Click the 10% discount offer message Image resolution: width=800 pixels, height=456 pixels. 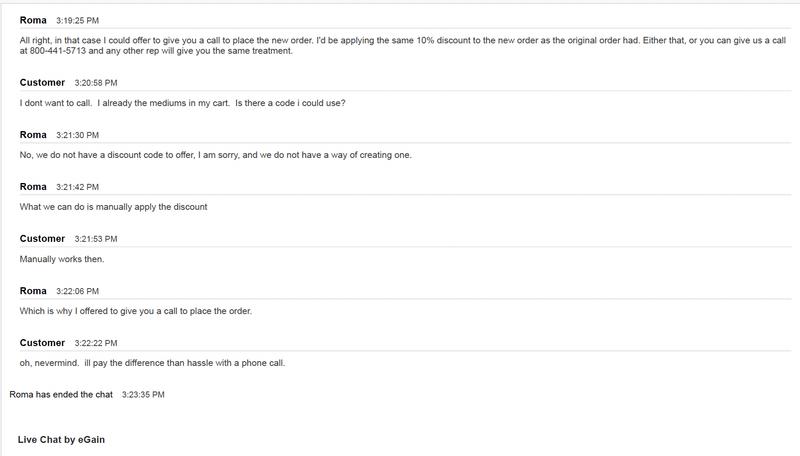pos(403,45)
